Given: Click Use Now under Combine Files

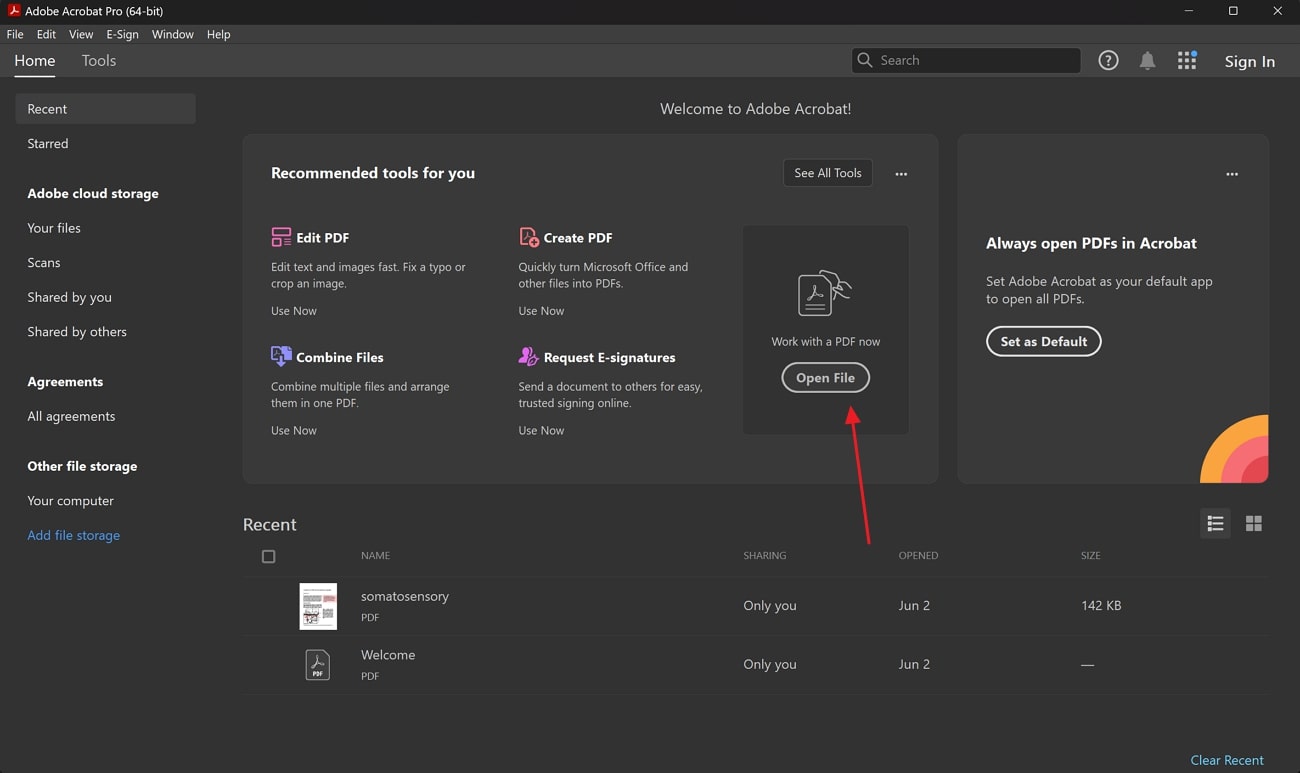Looking at the screenshot, I should click(x=294, y=430).
